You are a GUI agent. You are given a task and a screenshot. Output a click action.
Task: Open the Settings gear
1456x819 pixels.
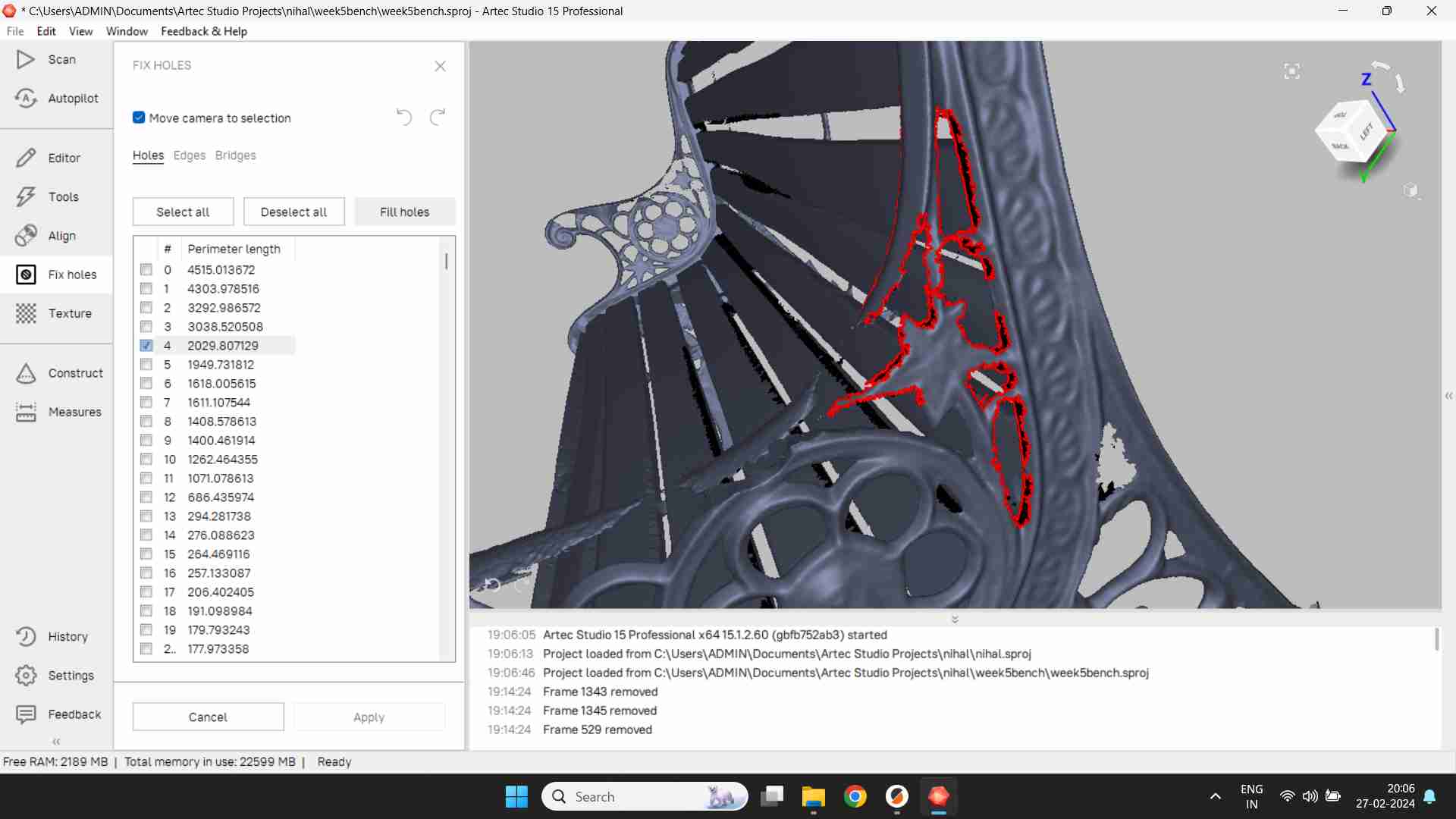(26, 675)
